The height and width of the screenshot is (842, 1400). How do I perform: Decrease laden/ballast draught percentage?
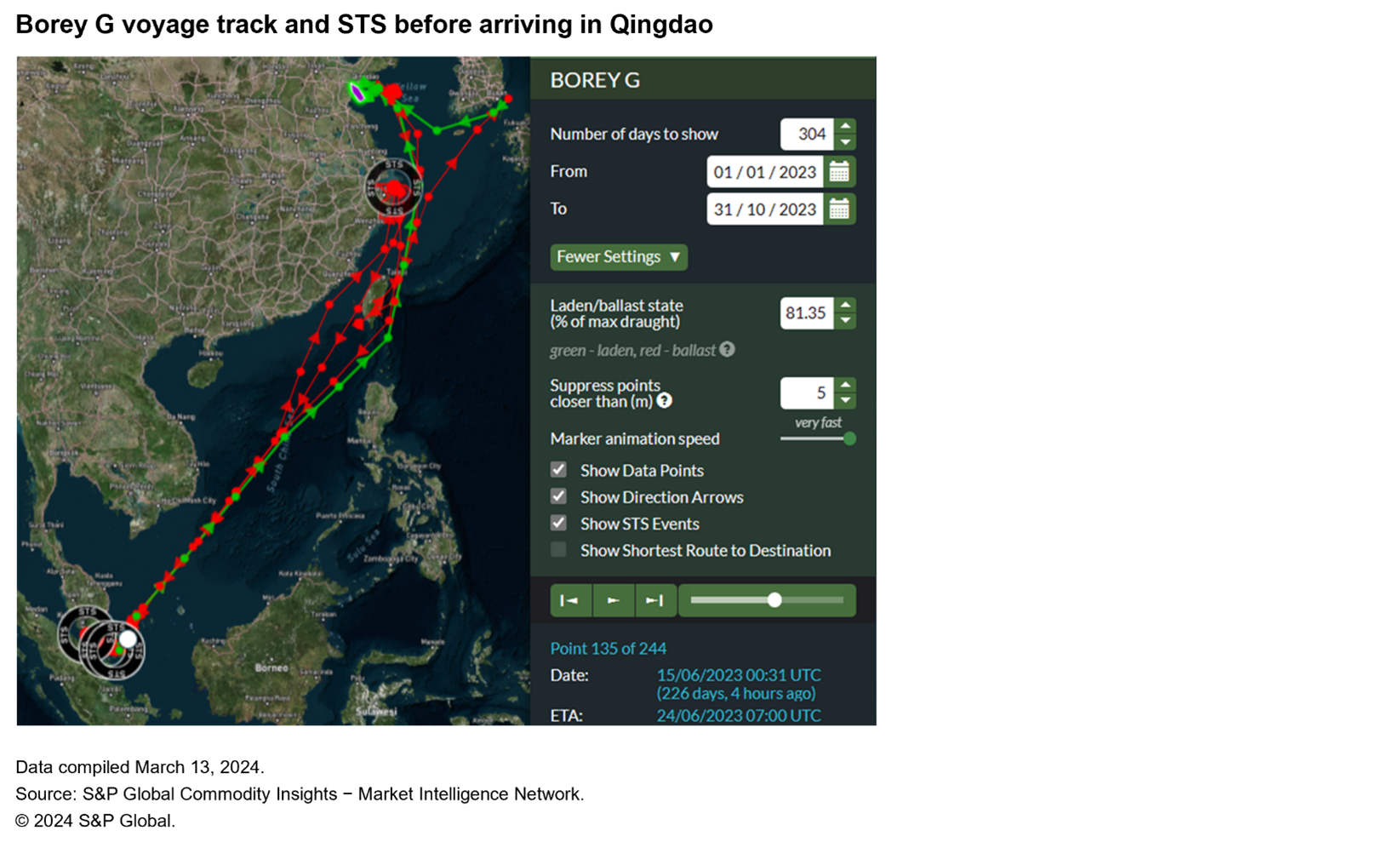845,321
